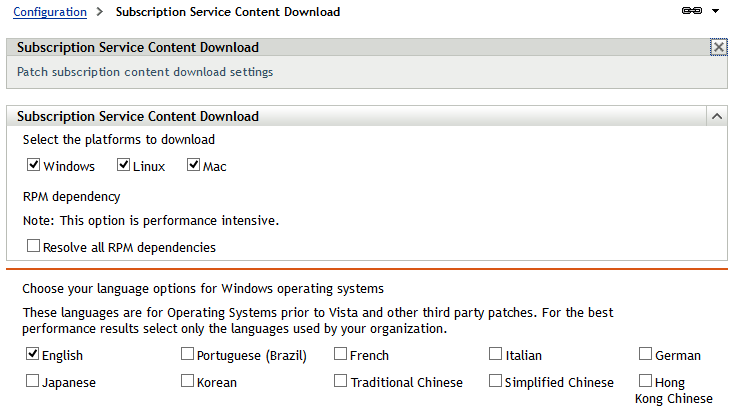
Task: Enable the French language option
Action: click(x=341, y=354)
